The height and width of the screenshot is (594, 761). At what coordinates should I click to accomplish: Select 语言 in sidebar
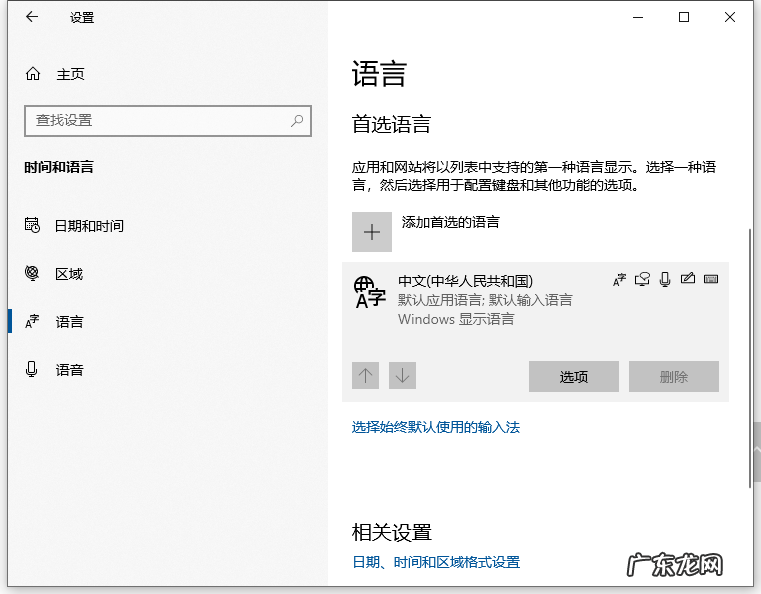click(167, 322)
